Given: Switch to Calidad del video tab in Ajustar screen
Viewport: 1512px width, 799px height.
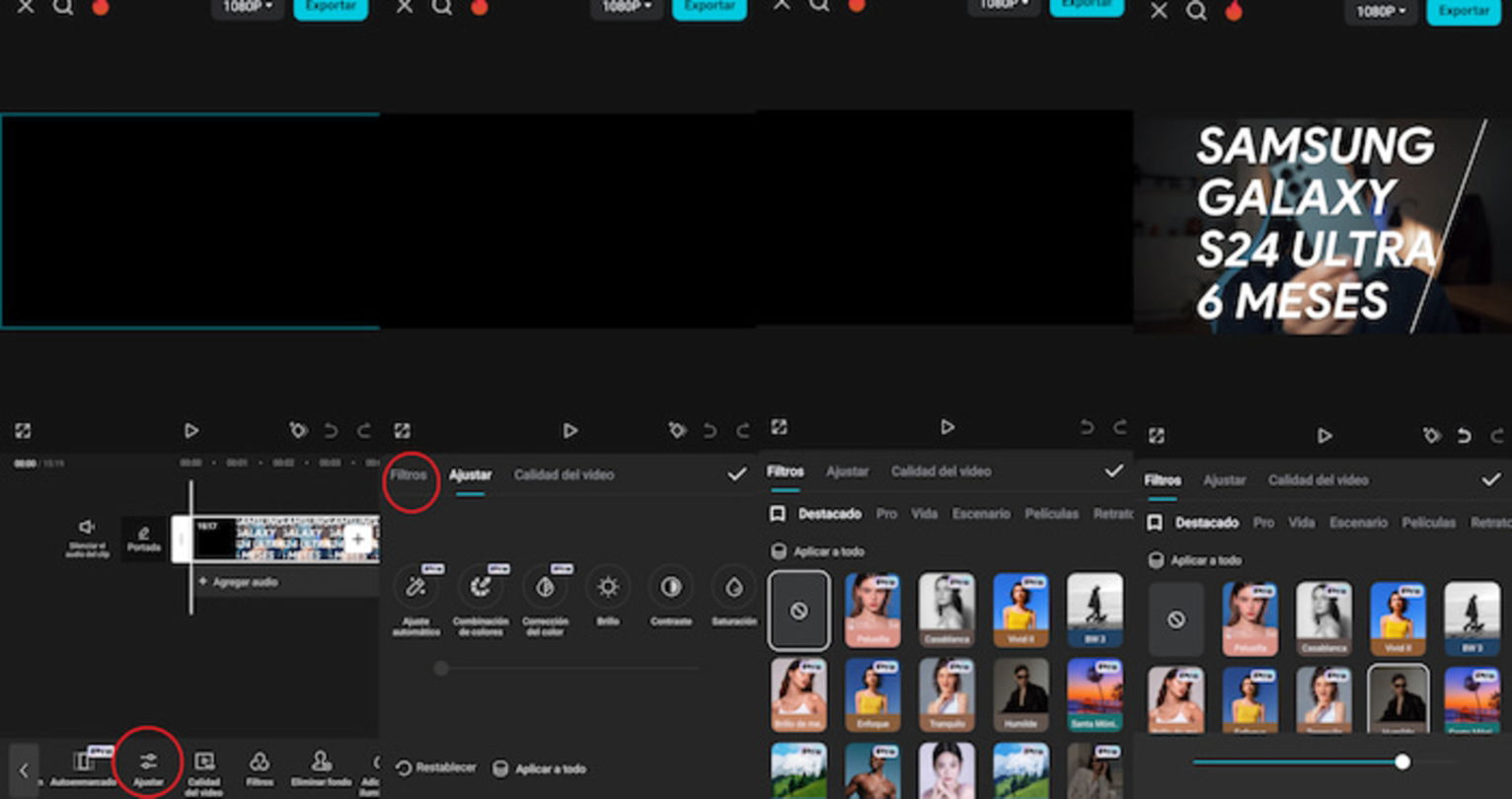Looking at the screenshot, I should click(564, 474).
